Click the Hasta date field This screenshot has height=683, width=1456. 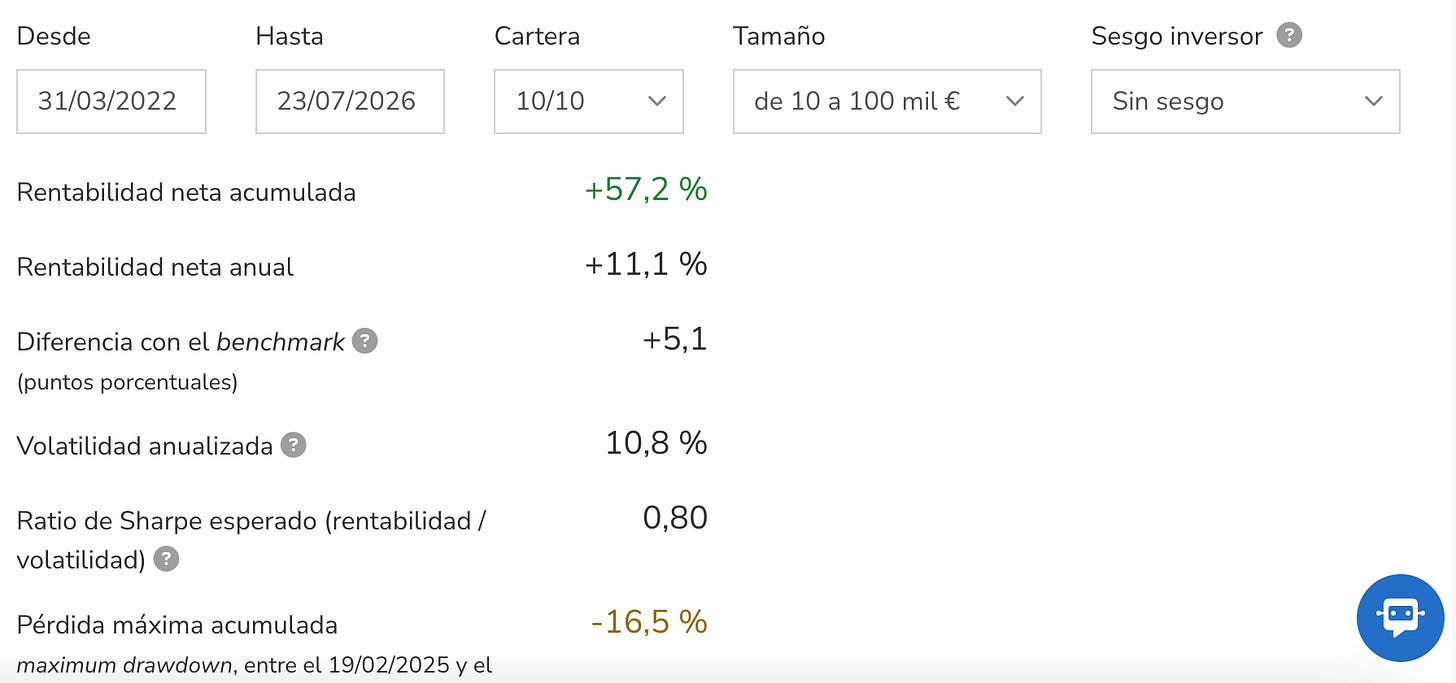[x=350, y=101]
